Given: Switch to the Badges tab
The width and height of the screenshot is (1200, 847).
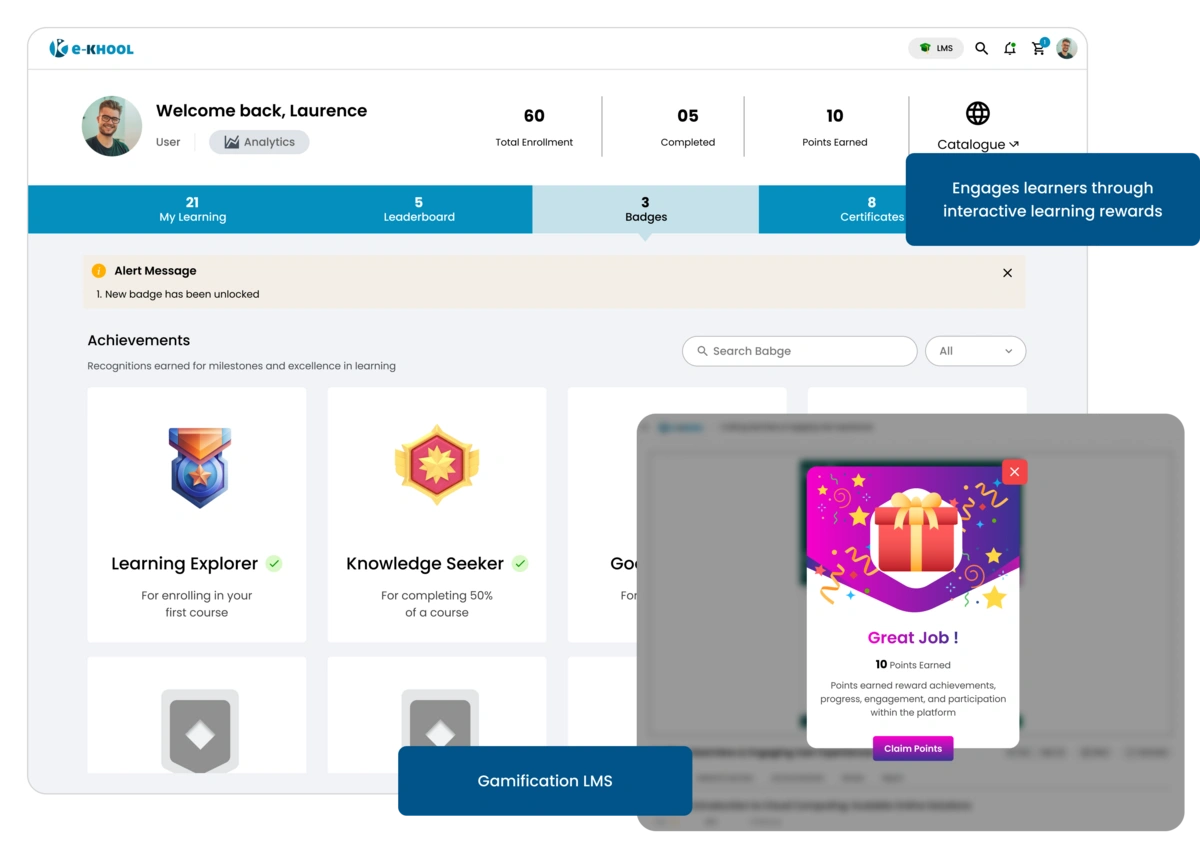Looking at the screenshot, I should (x=645, y=209).
